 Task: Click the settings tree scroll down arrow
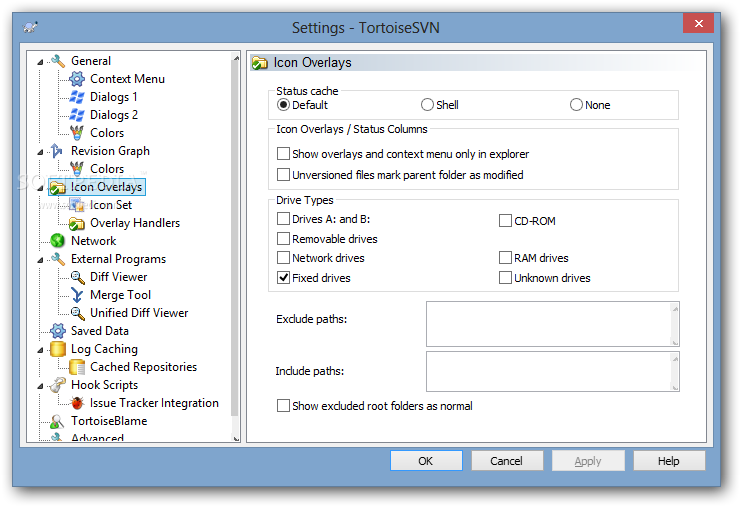click(236, 438)
